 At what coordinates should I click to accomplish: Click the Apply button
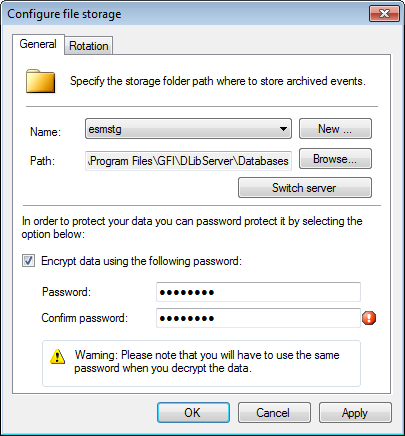(x=355, y=413)
